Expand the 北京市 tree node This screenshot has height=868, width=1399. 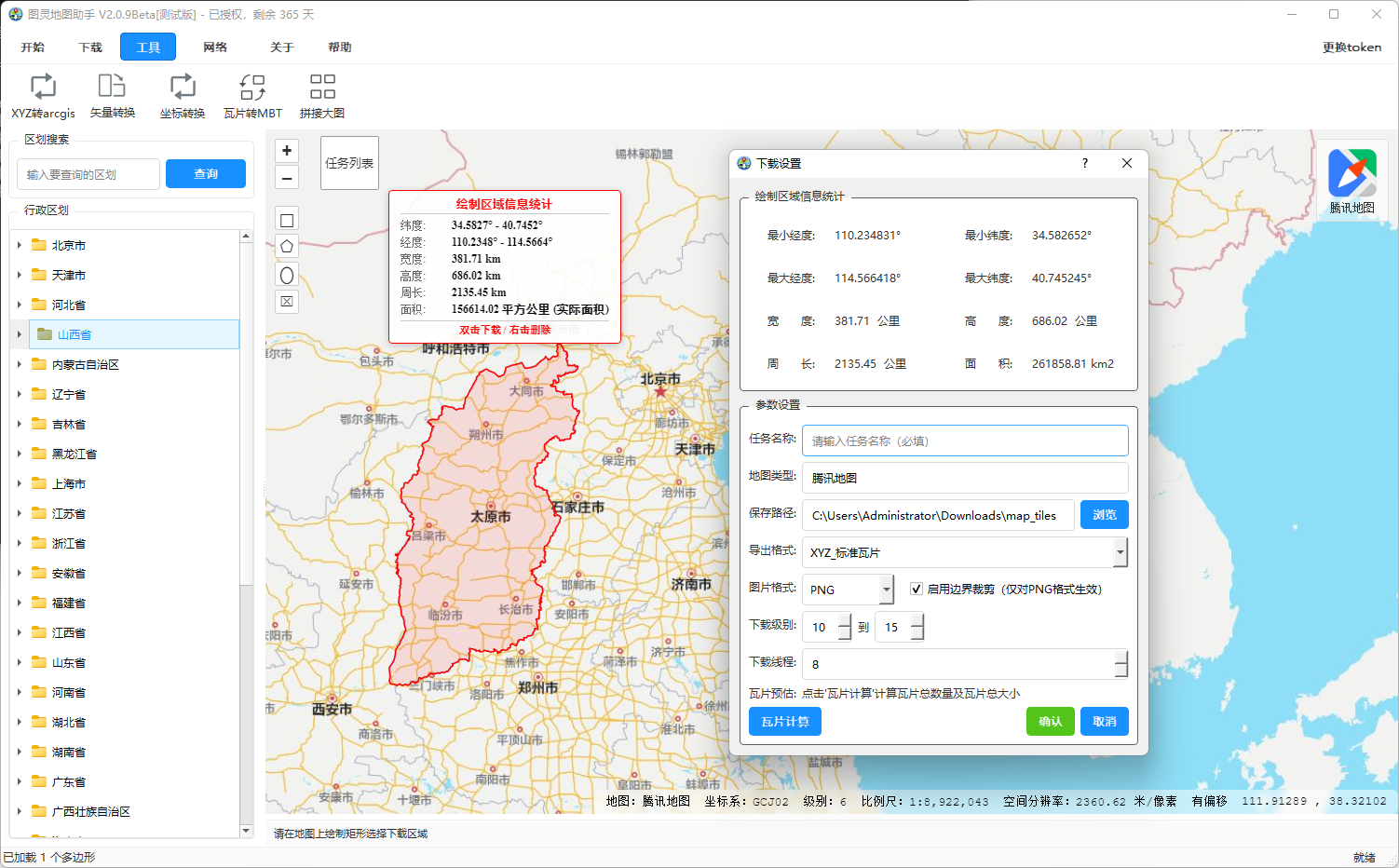pyautogui.click(x=20, y=244)
